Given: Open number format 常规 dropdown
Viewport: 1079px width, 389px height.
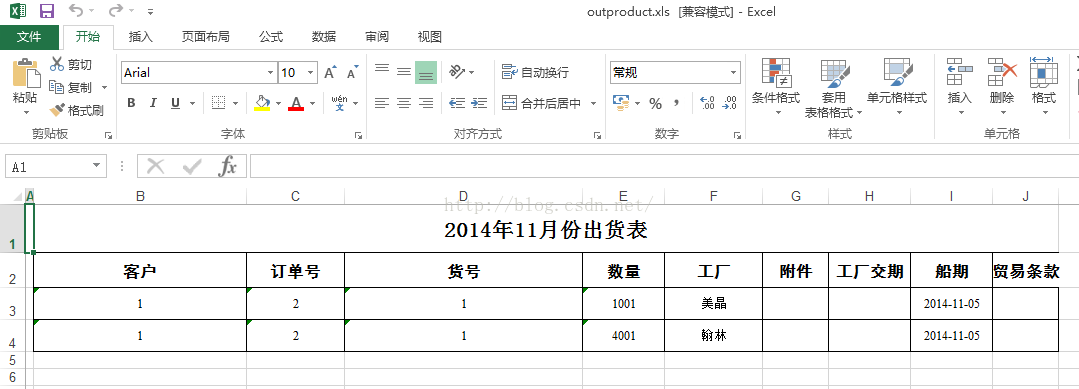Looking at the screenshot, I should (734, 72).
